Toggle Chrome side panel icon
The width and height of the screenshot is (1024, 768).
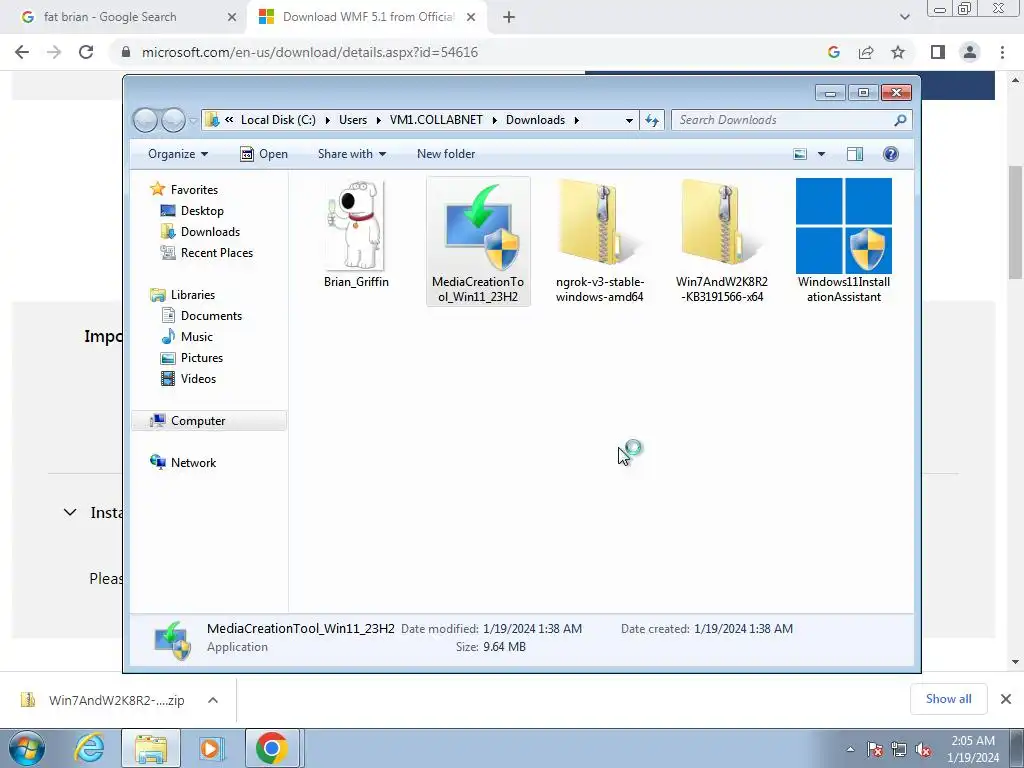[x=938, y=52]
